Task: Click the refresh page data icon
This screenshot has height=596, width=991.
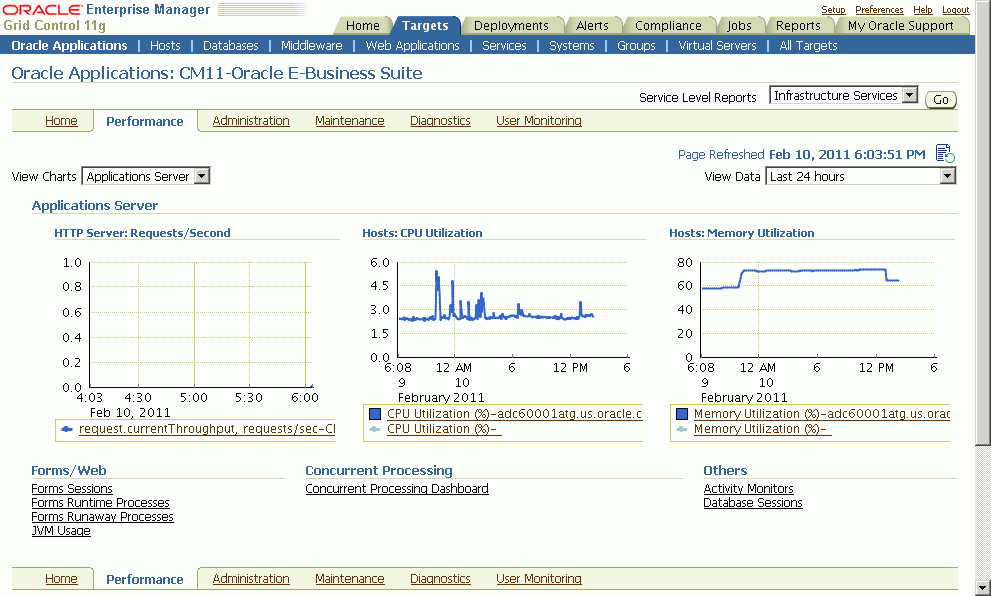Action: click(x=945, y=154)
